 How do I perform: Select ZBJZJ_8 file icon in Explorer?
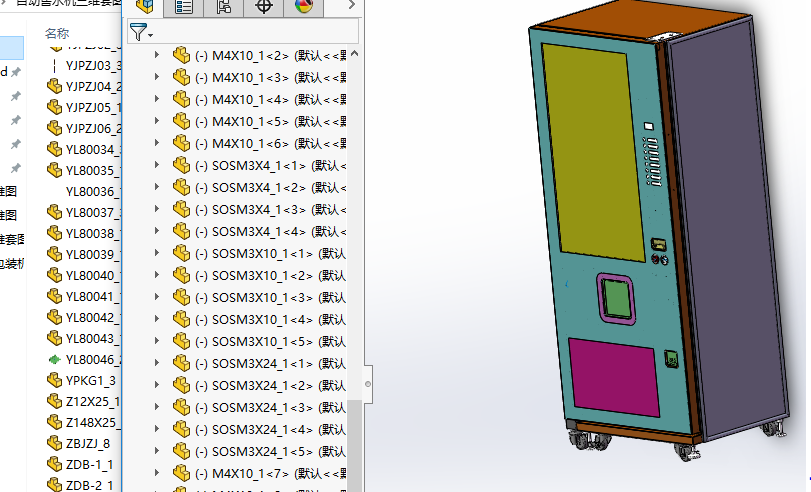point(54,443)
